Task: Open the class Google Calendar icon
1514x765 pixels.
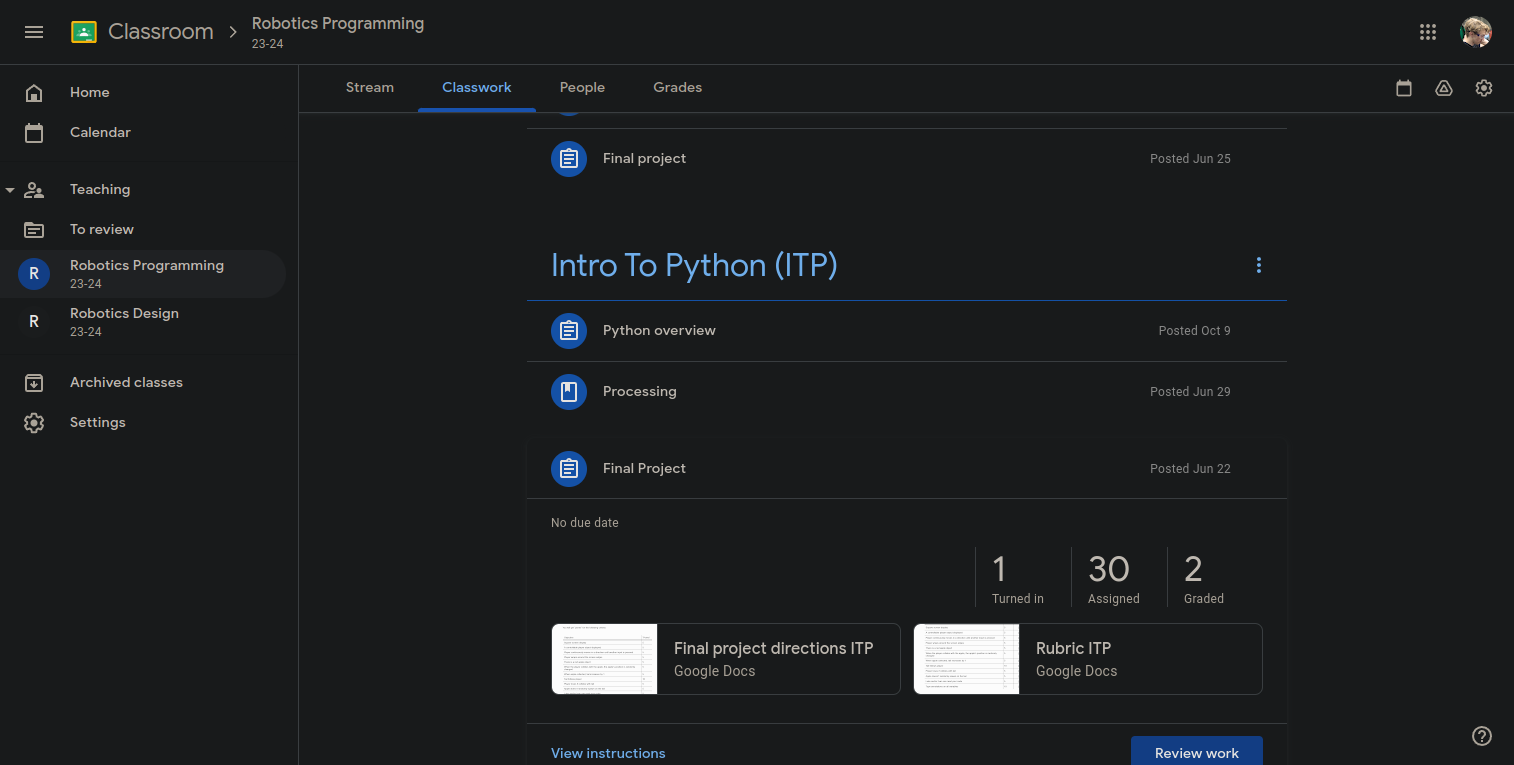Action: point(1404,88)
